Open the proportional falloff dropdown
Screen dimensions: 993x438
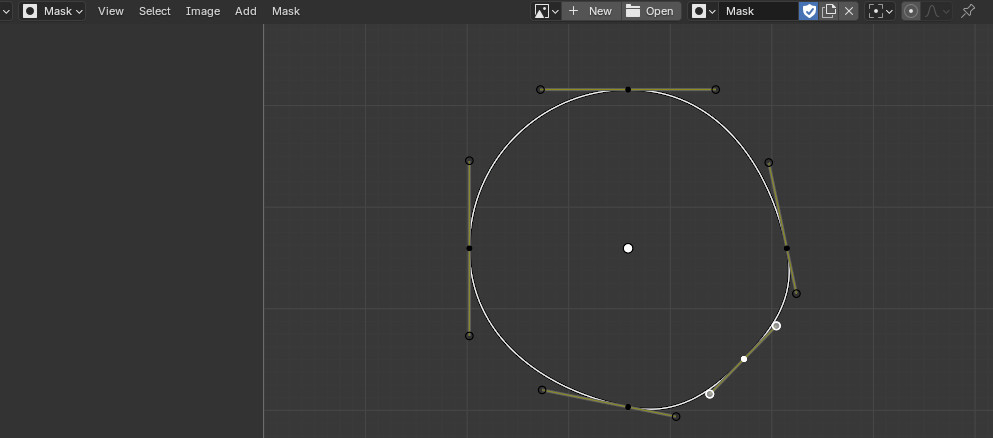(937, 11)
